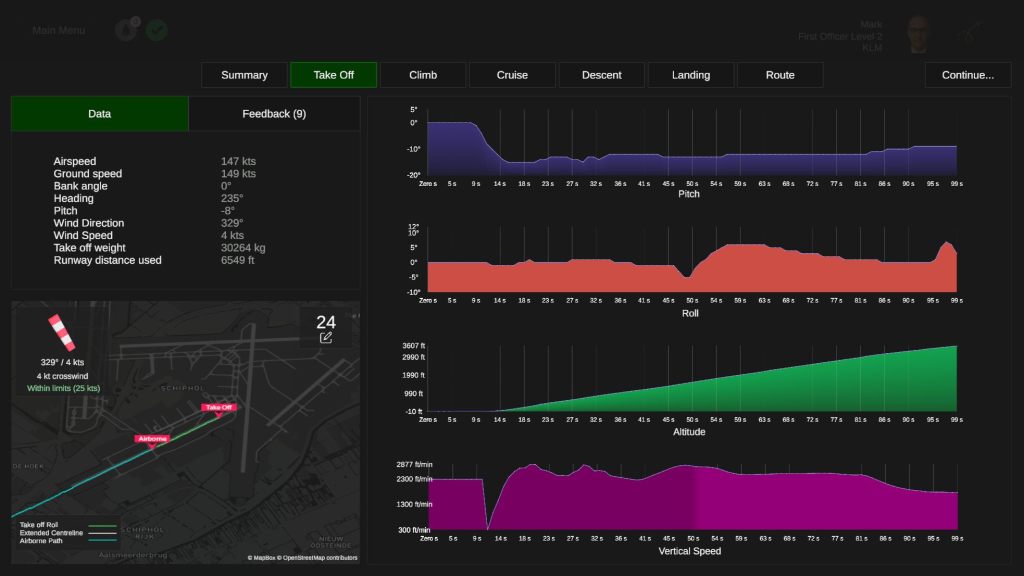Click the airplane icon in the top-right corner

pos(967,34)
